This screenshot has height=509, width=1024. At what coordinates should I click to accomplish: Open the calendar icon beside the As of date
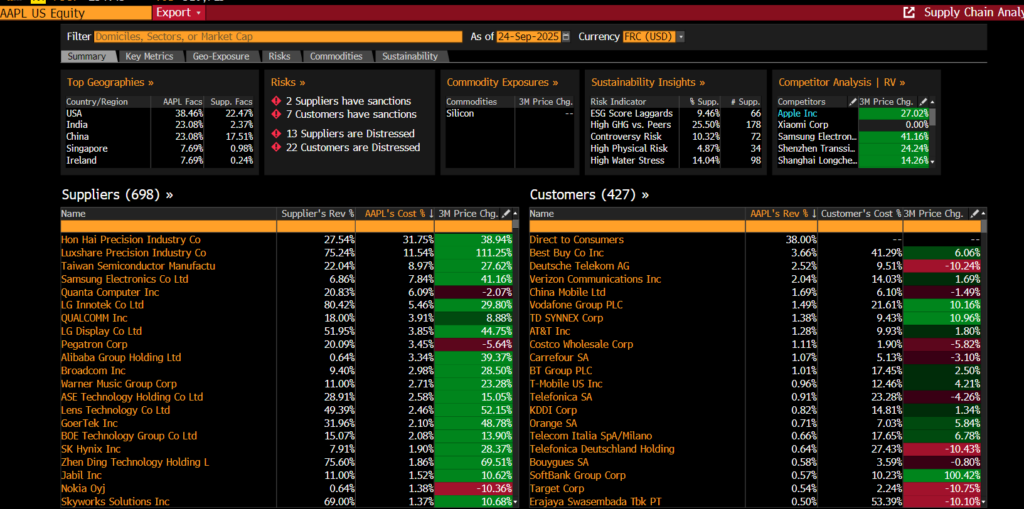566,36
